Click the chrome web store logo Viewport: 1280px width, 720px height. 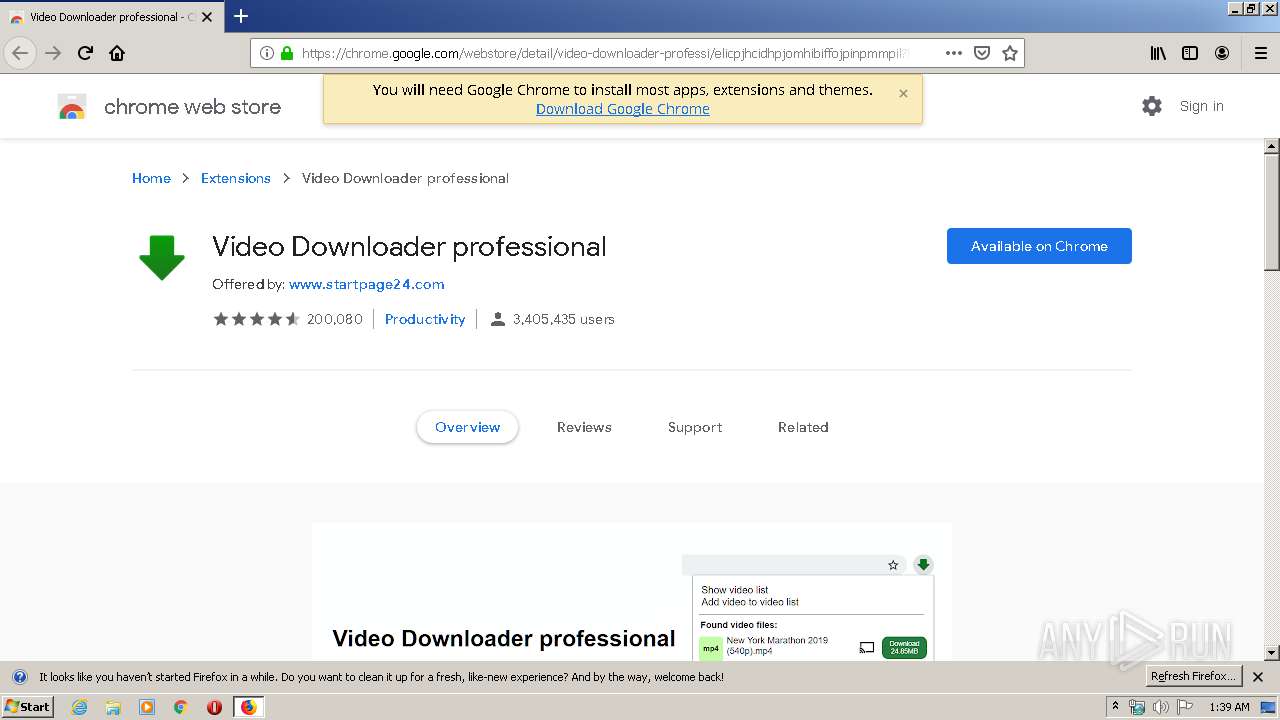(169, 107)
